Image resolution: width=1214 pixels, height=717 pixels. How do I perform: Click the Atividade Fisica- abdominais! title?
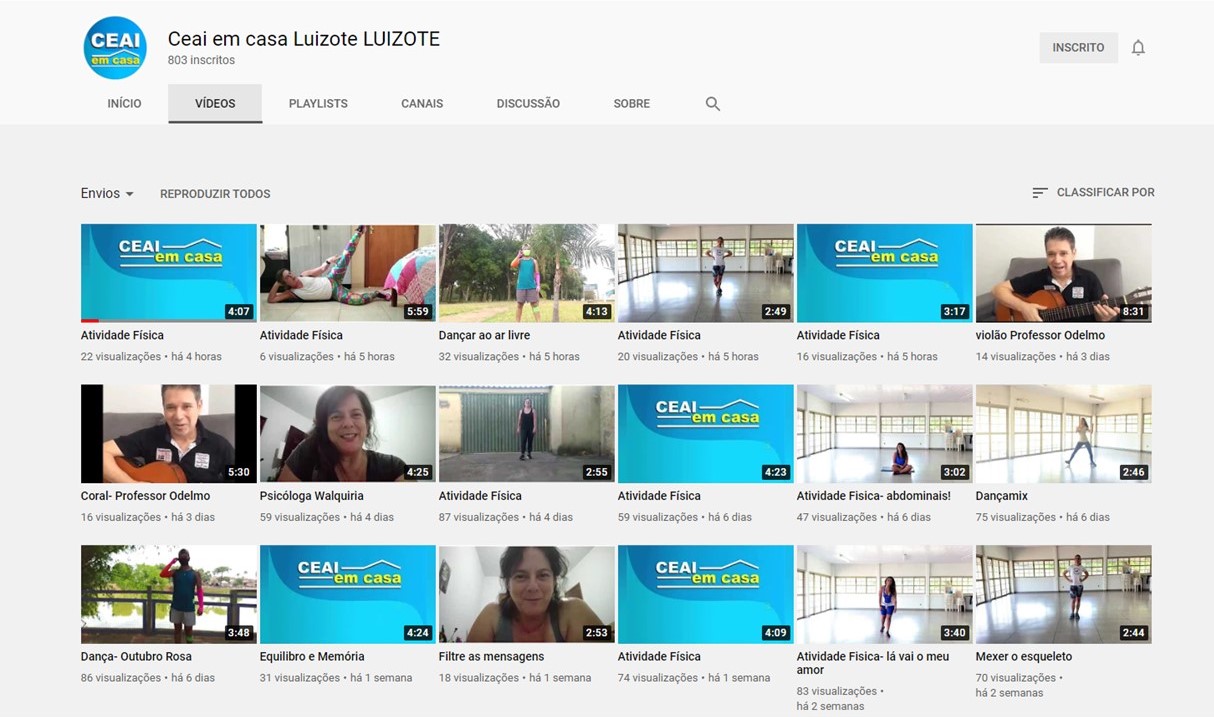pyautogui.click(x=873, y=496)
